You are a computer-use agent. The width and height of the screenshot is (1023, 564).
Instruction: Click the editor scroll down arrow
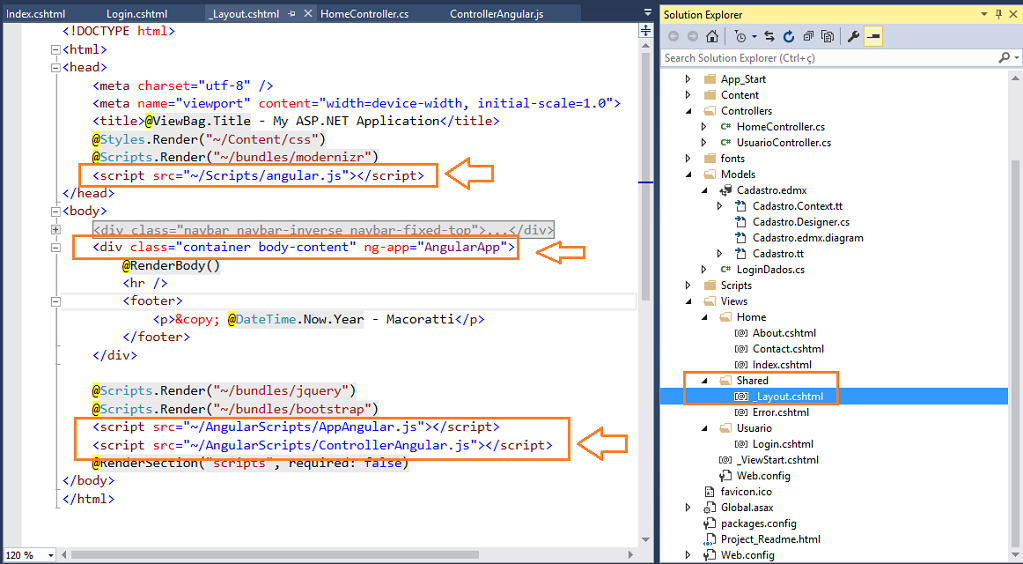pos(646,540)
